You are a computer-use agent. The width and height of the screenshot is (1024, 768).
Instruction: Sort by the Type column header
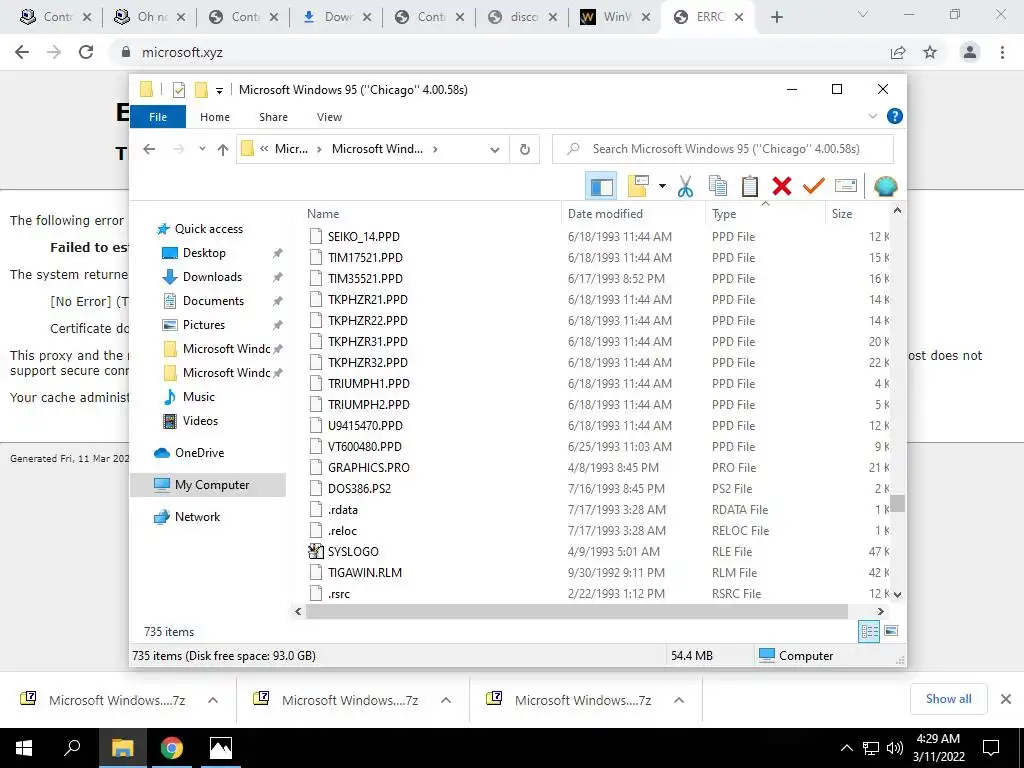[x=765, y=214]
